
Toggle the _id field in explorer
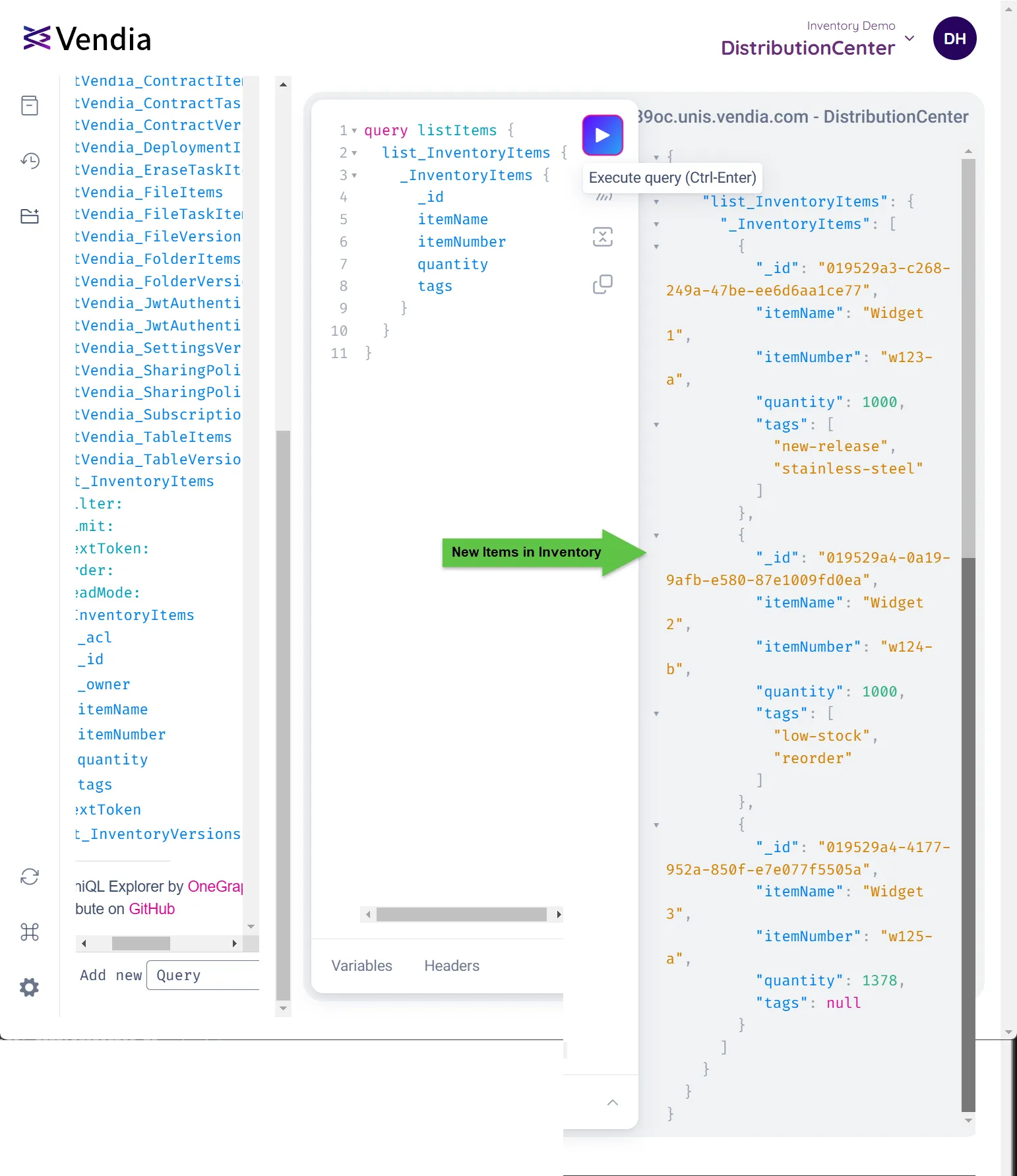click(90, 660)
